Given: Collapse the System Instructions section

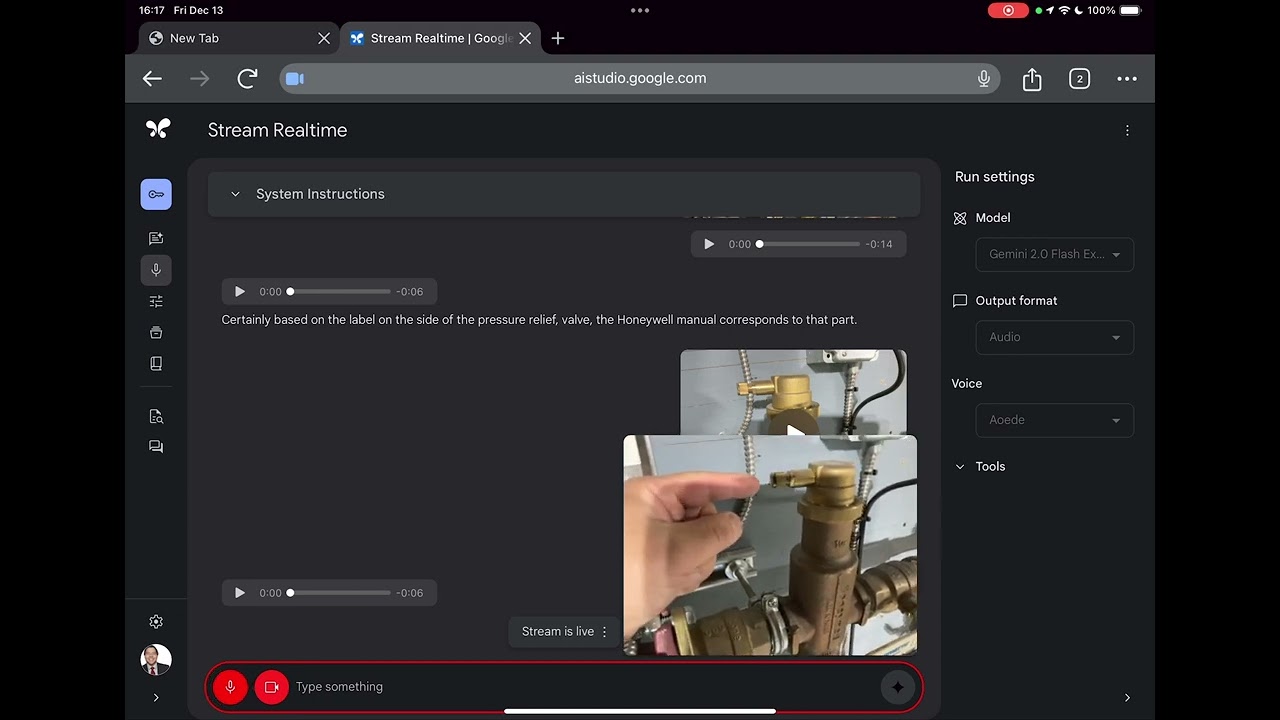Looking at the screenshot, I should pos(235,194).
